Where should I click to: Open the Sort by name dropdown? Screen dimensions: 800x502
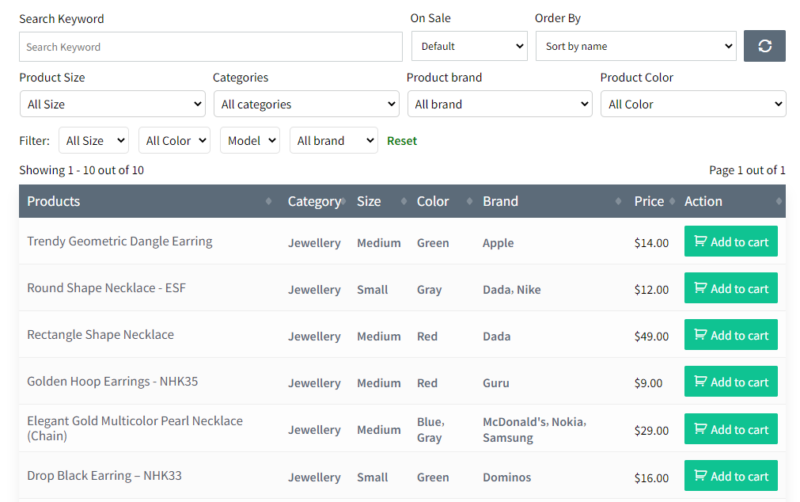tap(636, 46)
